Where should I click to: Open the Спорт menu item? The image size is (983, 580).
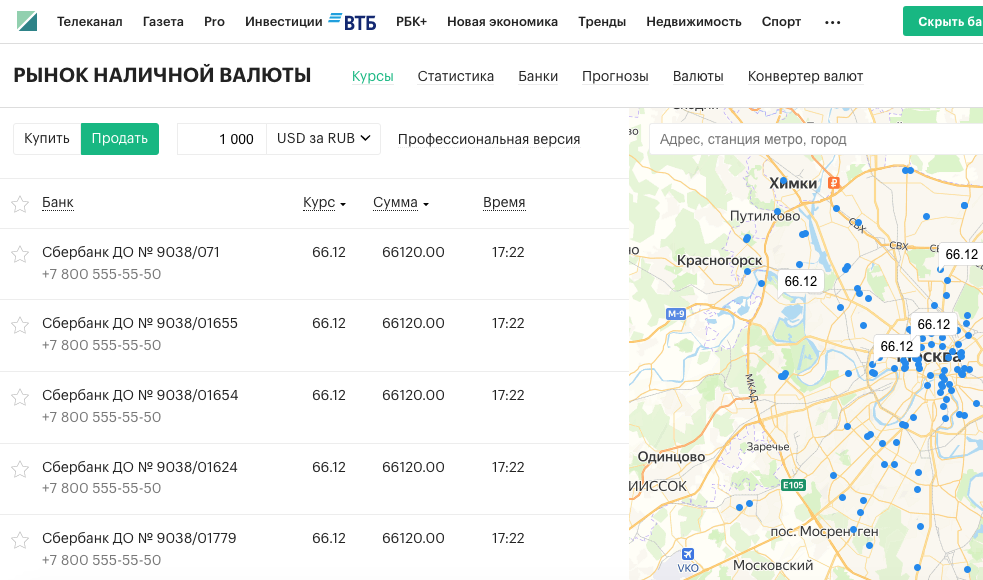click(781, 21)
